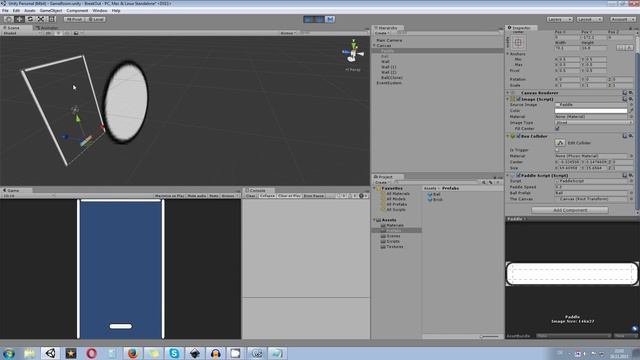
Task: Open the Box Collider help reference icon
Action: 625,136
